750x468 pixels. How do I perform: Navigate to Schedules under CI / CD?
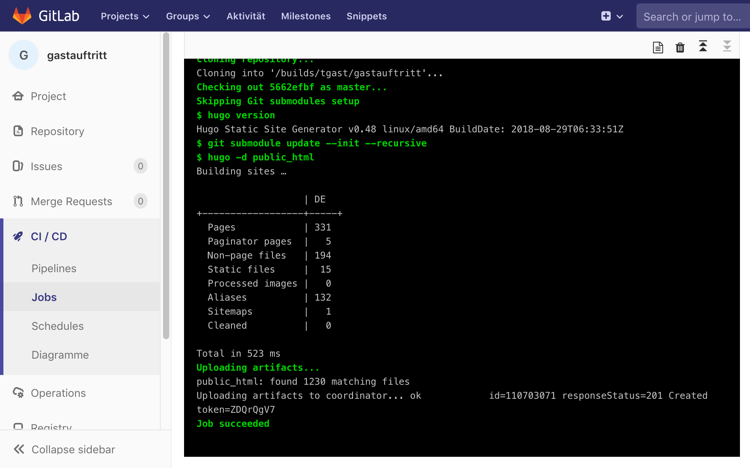57,326
